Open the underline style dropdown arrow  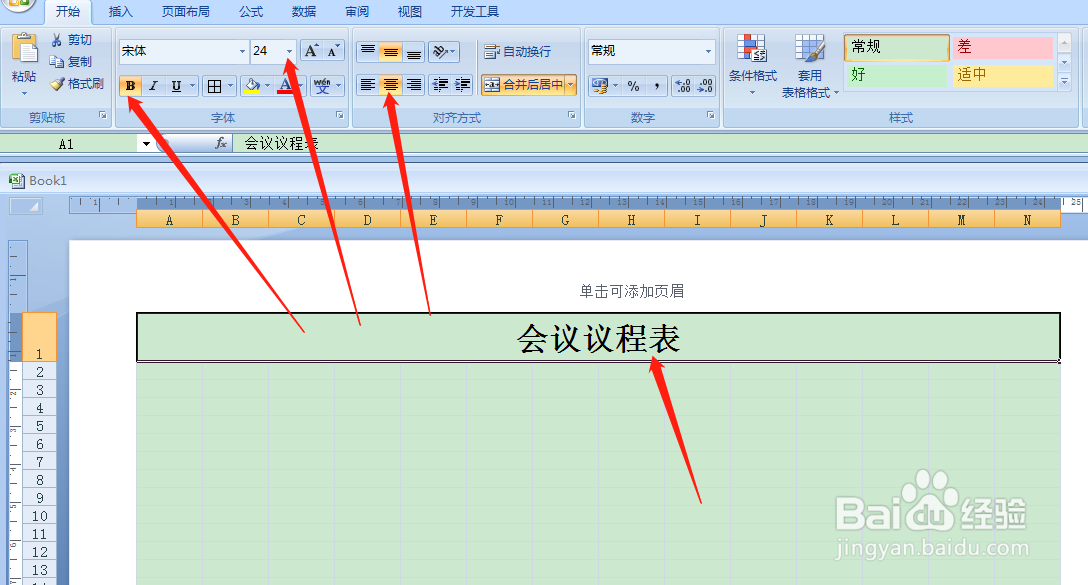pos(192,86)
